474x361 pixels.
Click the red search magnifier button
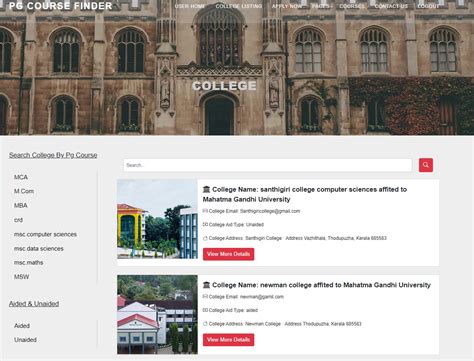pos(426,165)
